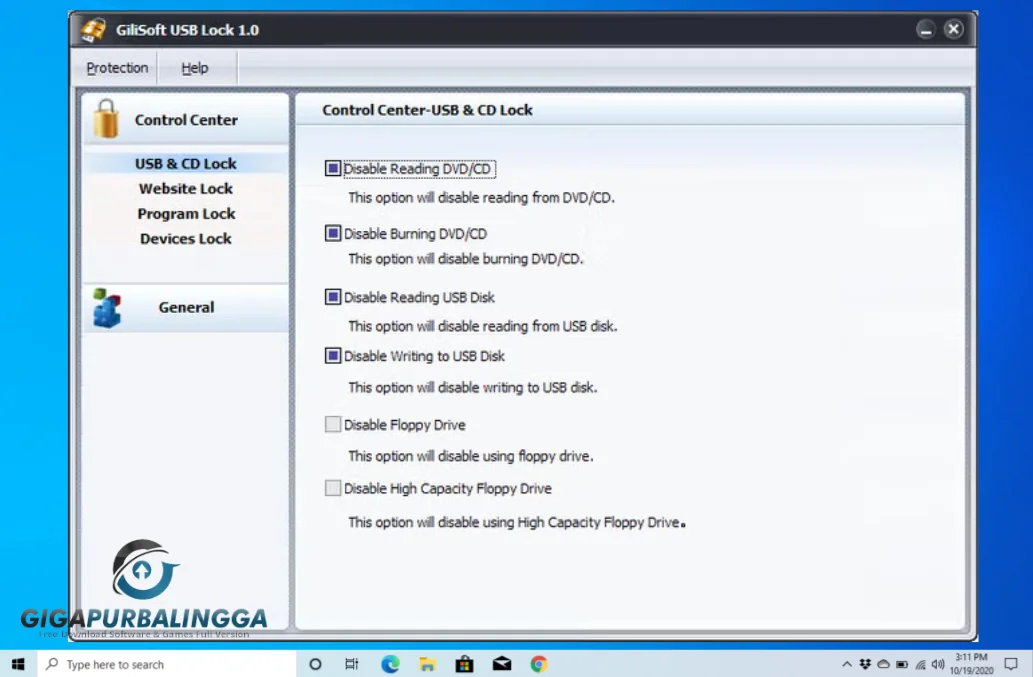Launch Microsoft Edge from taskbar
This screenshot has width=1033, height=677.
(x=390, y=664)
